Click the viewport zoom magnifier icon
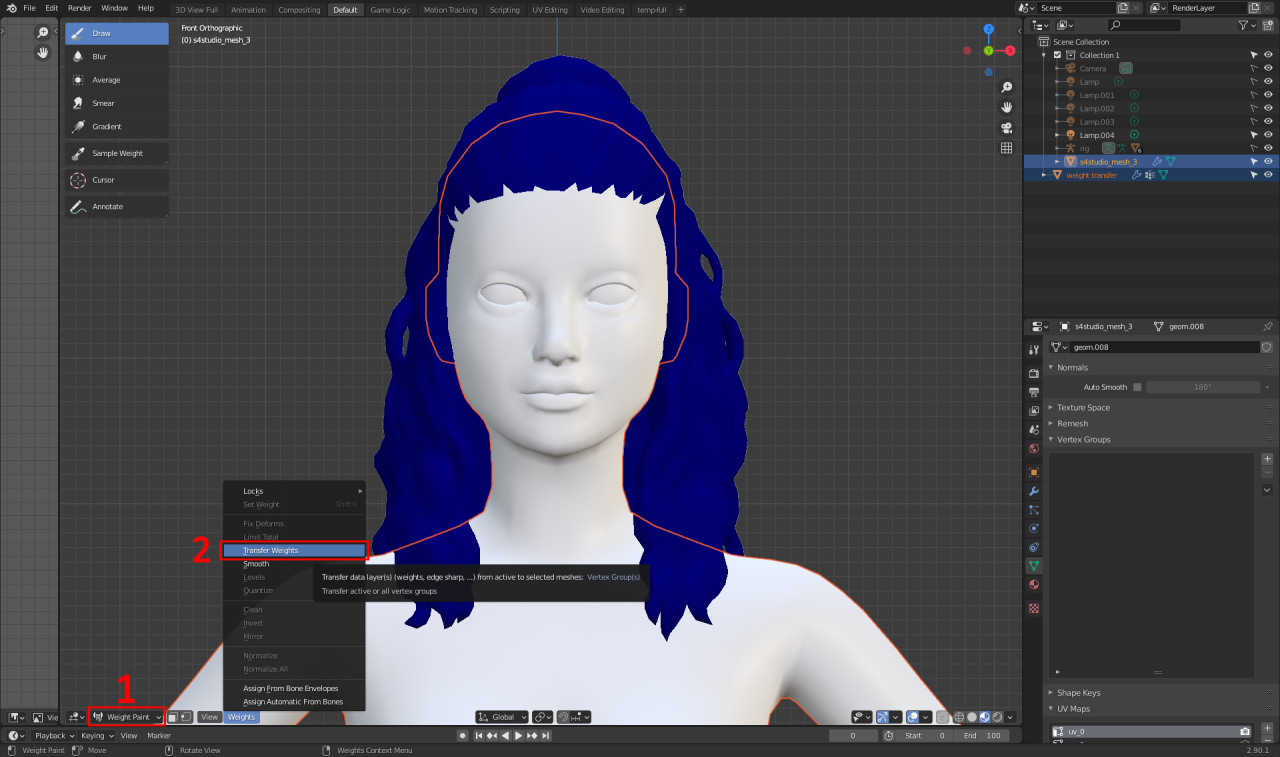The width and height of the screenshot is (1280, 757). coord(1007,87)
